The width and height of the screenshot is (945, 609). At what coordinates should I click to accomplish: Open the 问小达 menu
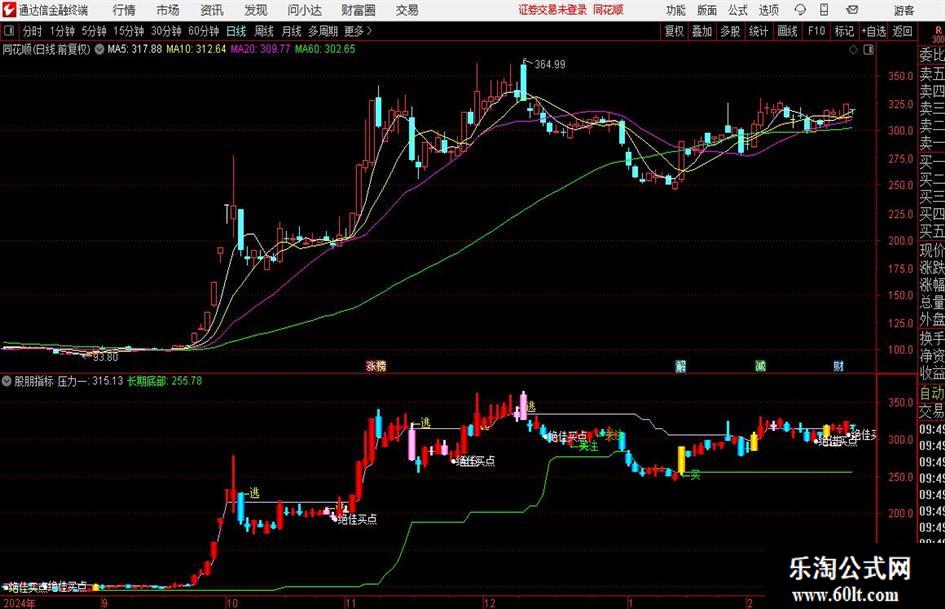(x=304, y=10)
